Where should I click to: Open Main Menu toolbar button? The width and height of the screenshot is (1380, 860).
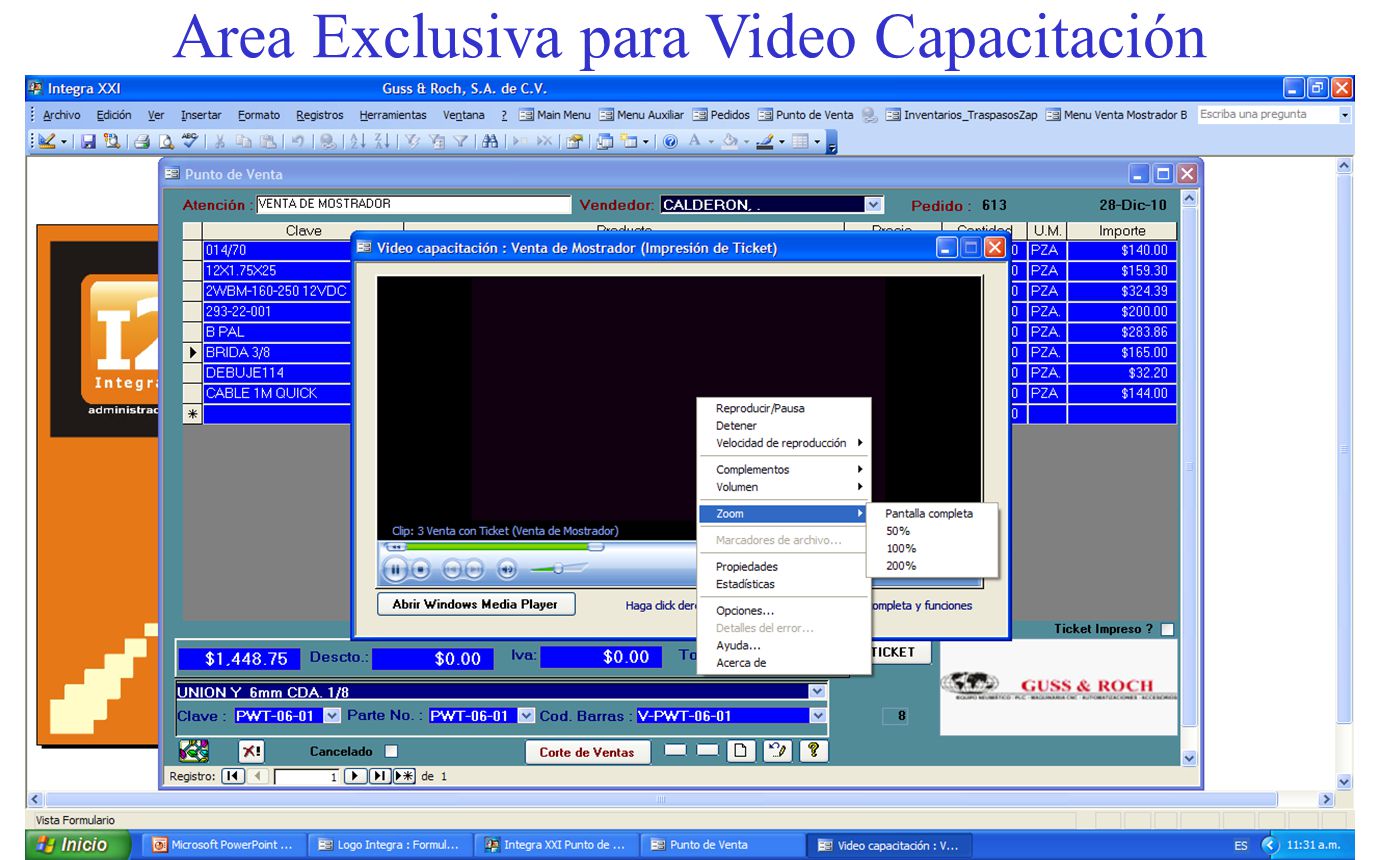[555, 115]
